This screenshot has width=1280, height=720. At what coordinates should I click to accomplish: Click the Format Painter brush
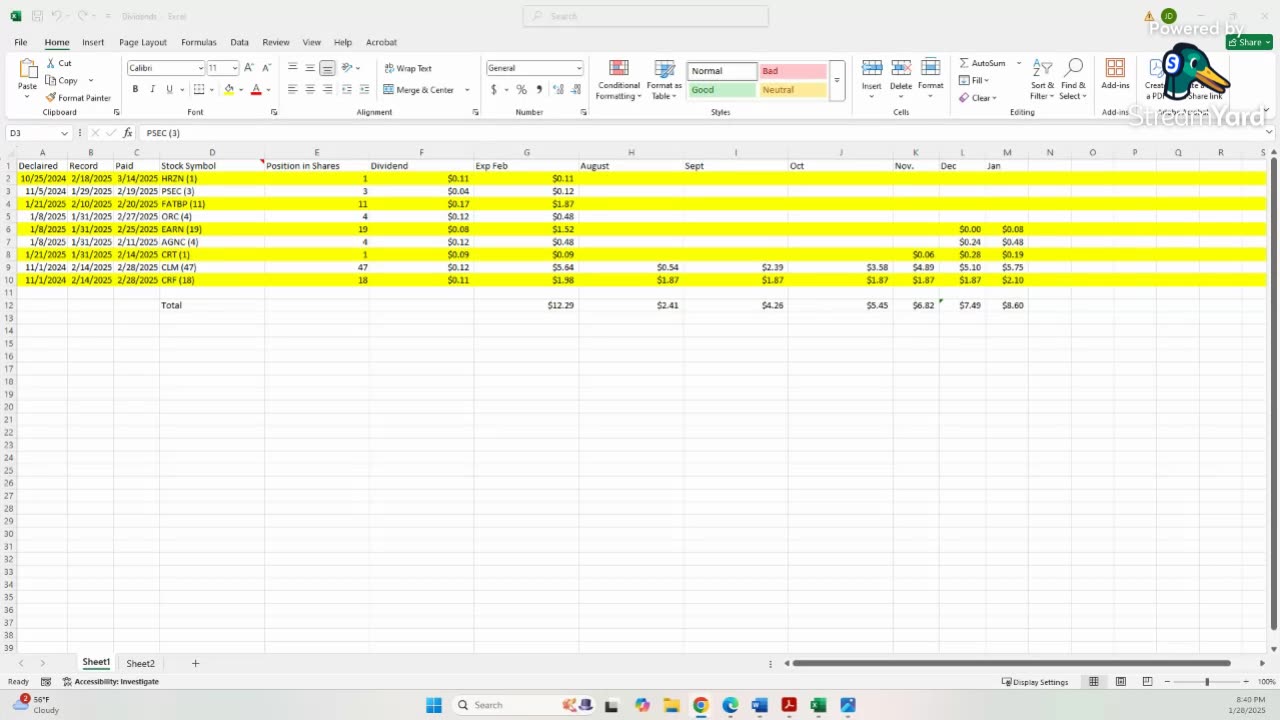point(51,98)
